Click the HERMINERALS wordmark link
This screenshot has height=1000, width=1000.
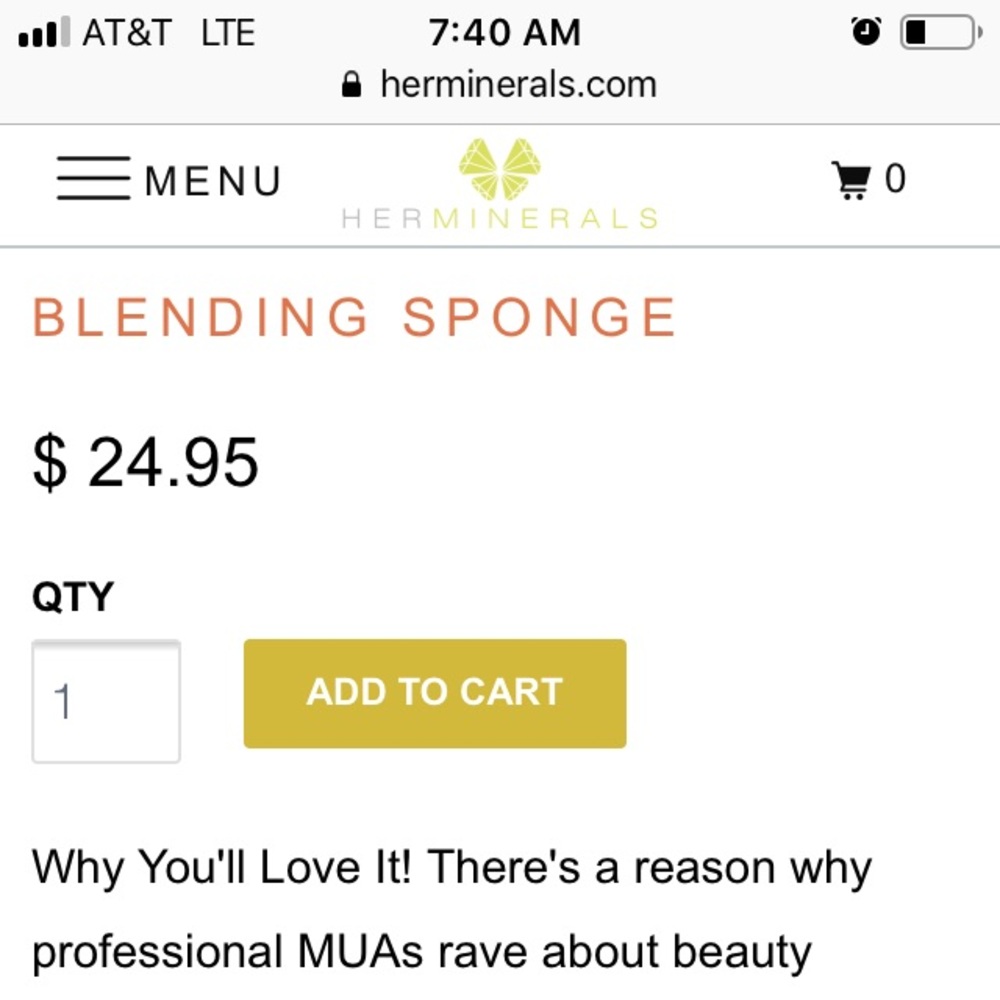coord(498,218)
